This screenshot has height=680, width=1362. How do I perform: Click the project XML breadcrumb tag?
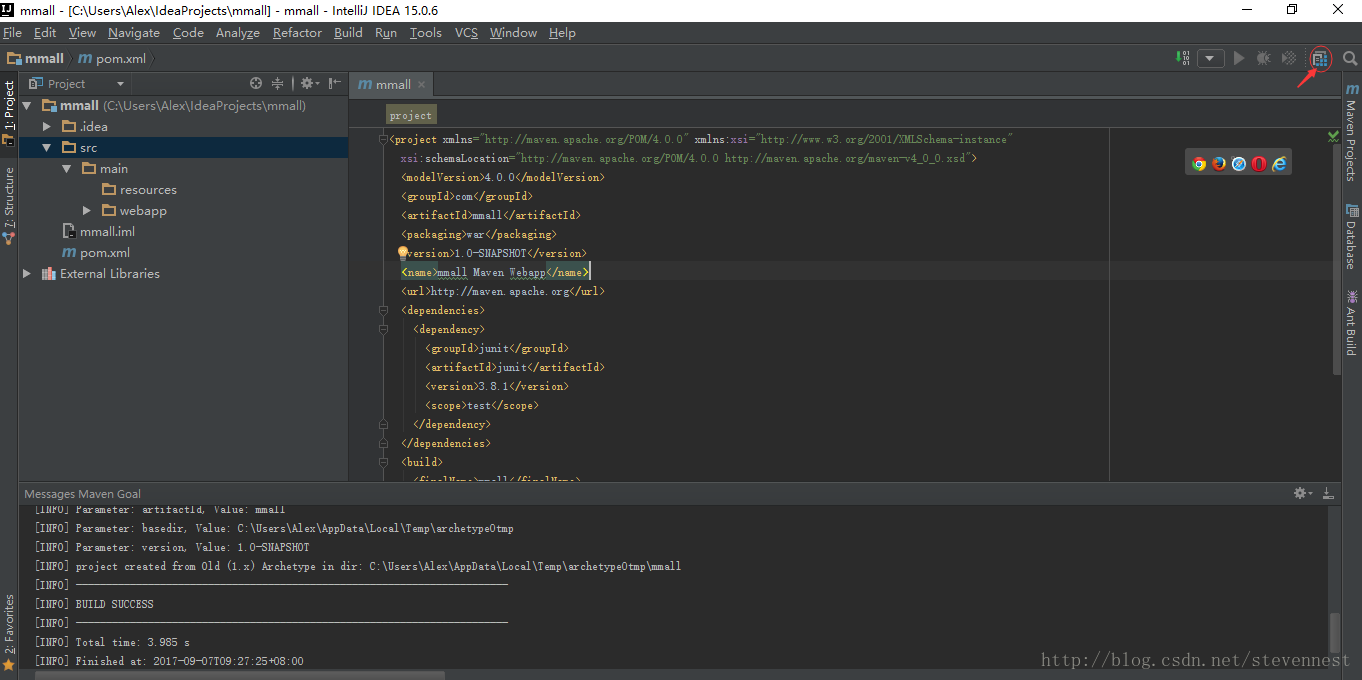point(411,115)
